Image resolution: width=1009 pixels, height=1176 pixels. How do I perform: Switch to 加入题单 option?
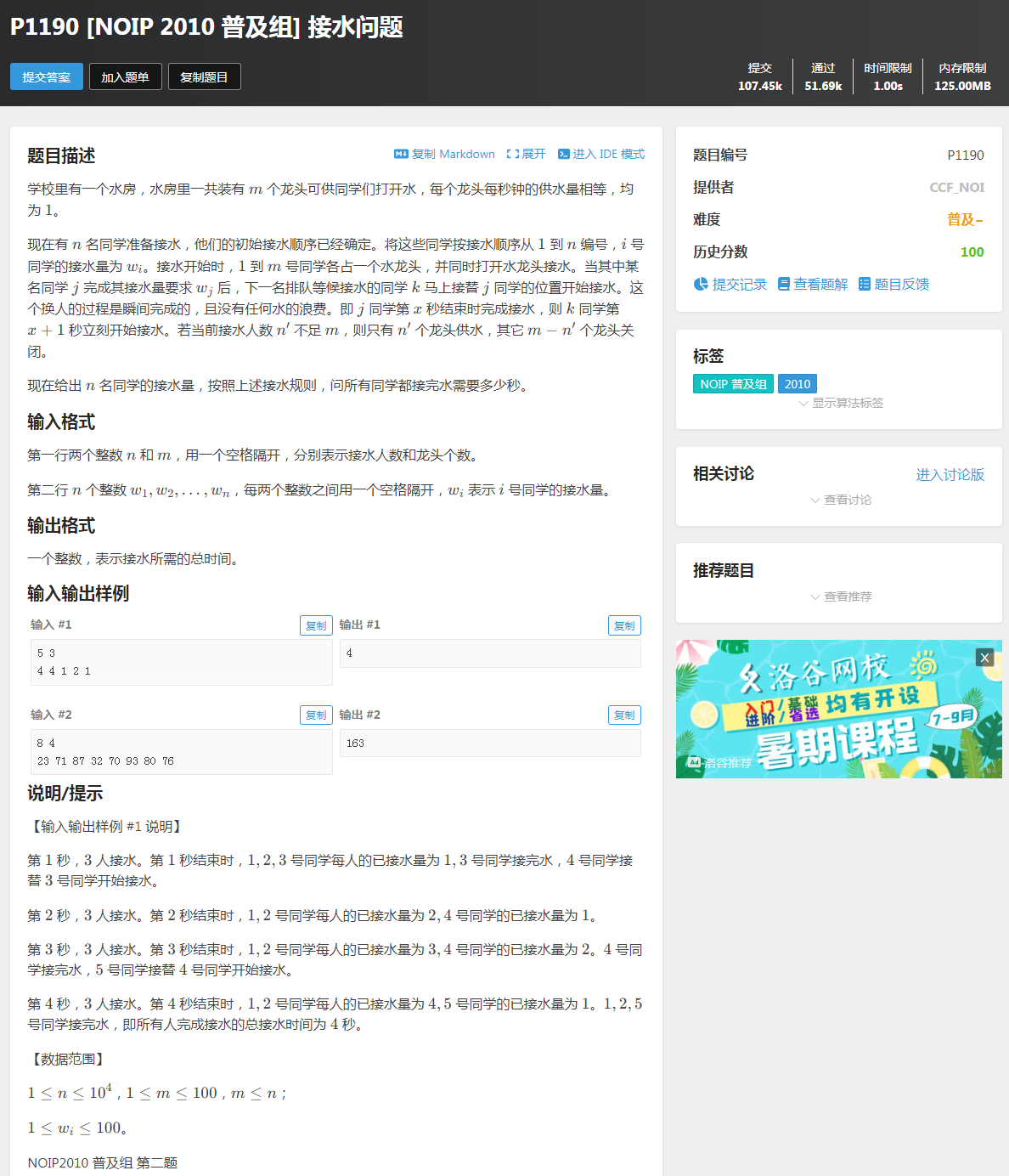click(125, 76)
